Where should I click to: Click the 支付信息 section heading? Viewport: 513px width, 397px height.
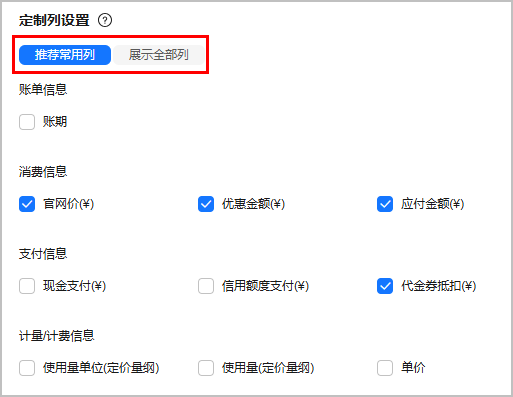[x=43, y=254]
